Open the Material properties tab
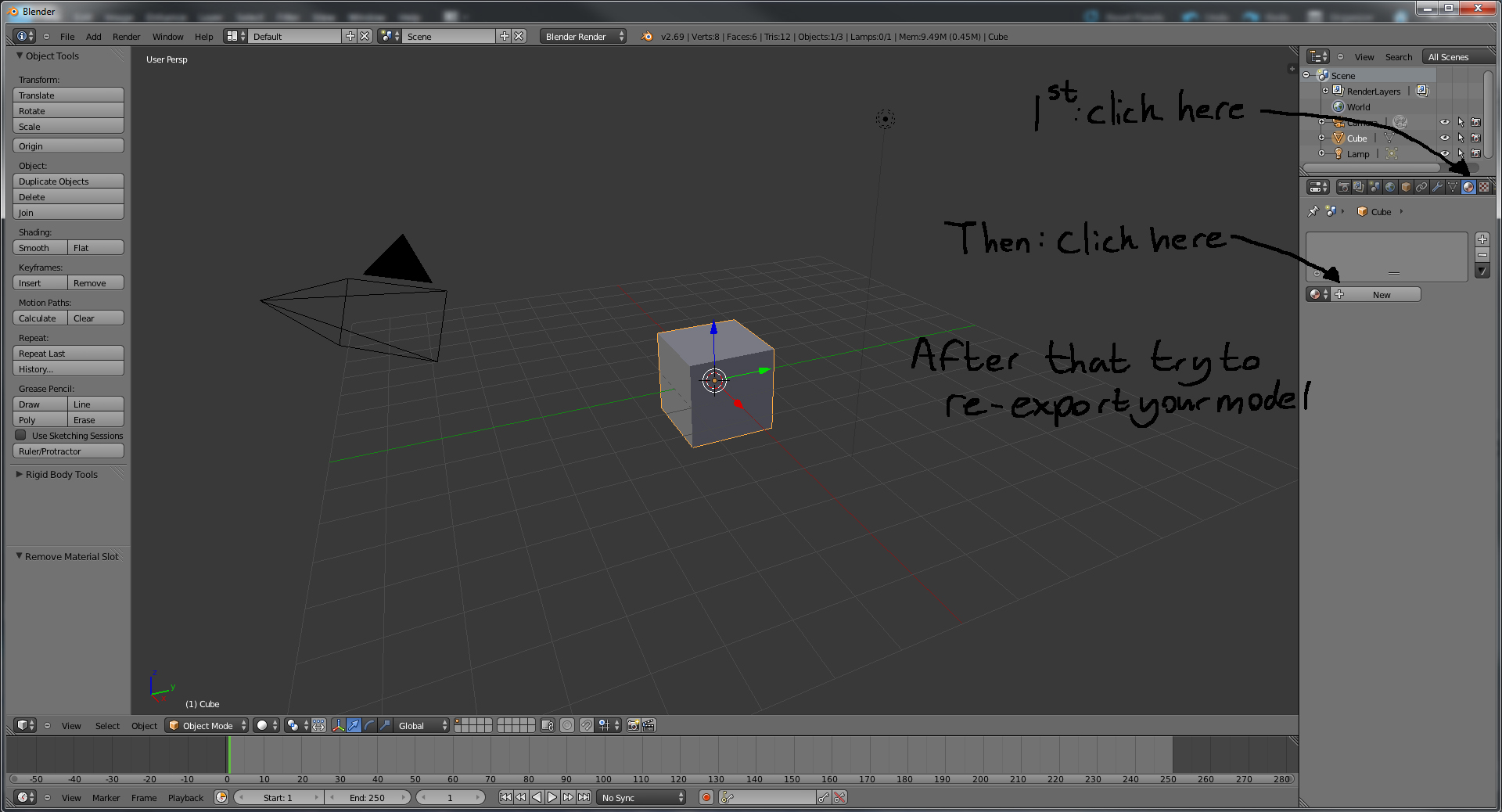The height and width of the screenshot is (812, 1502). [1468, 187]
